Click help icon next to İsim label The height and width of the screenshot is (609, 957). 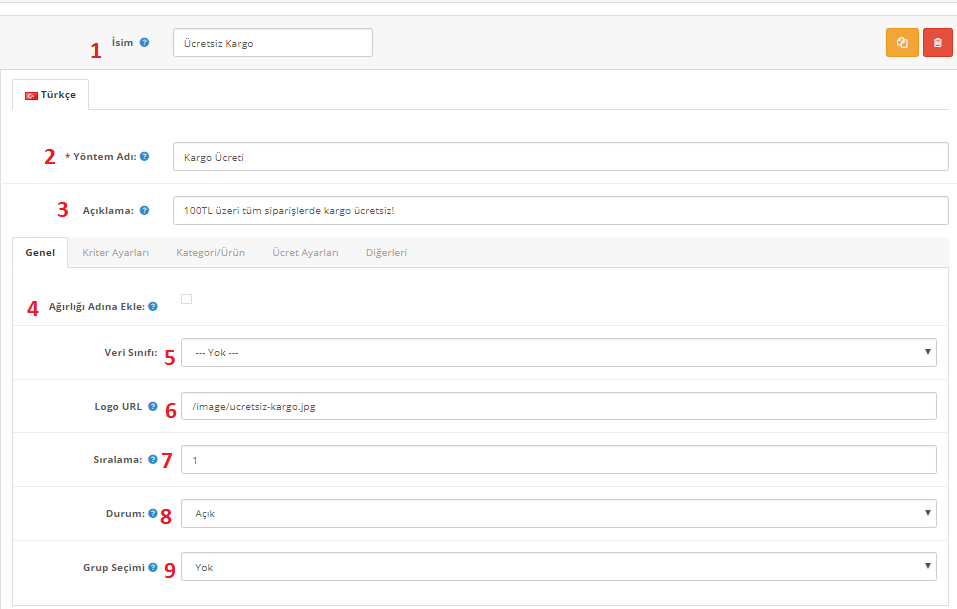[145, 43]
